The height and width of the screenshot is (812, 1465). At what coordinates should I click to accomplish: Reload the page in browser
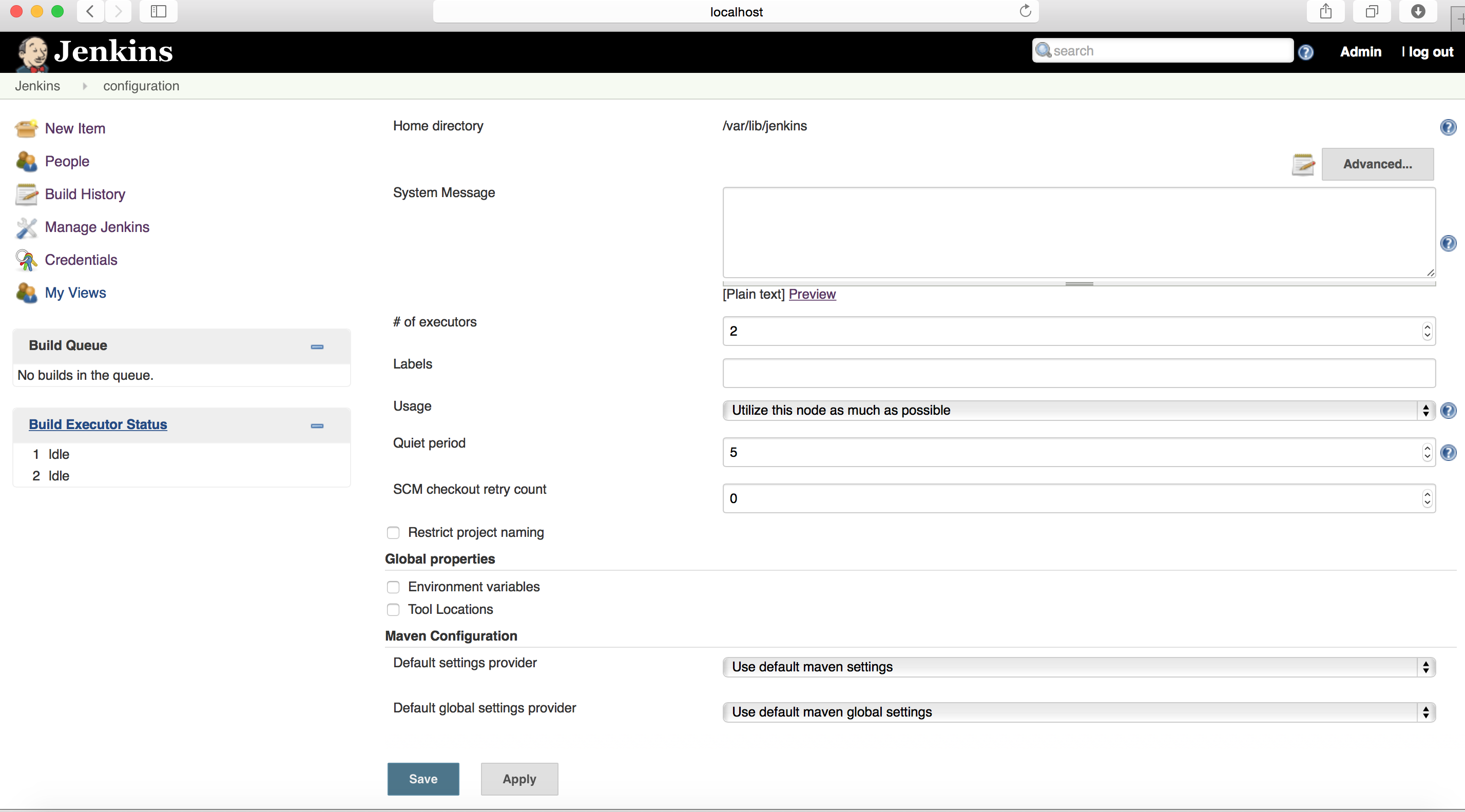point(1026,11)
